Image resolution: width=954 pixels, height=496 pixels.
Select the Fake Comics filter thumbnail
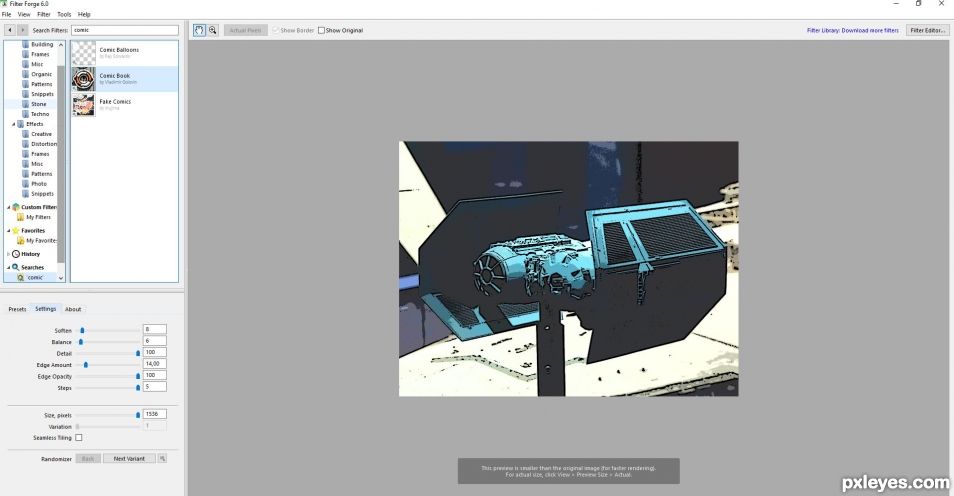click(x=83, y=105)
